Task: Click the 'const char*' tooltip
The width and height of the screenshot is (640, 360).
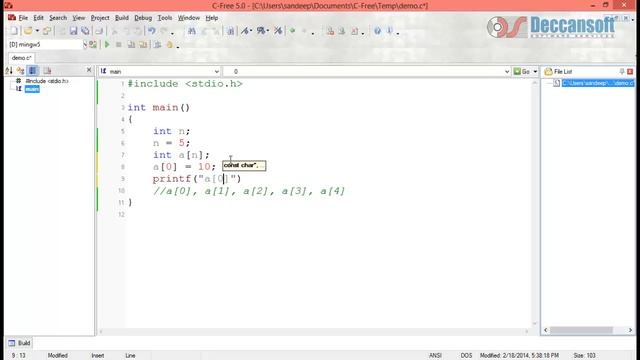Action: coord(244,165)
